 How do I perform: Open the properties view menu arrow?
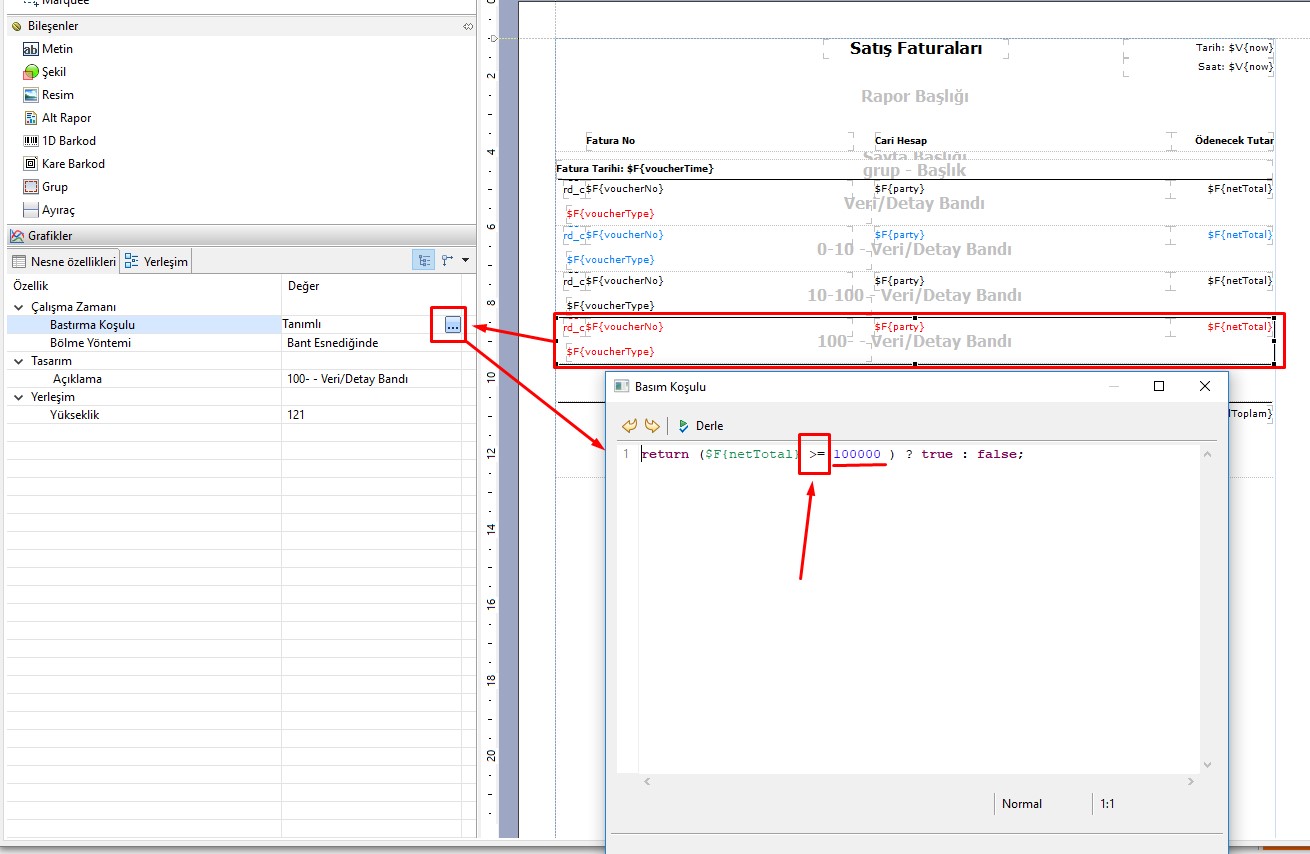465,261
